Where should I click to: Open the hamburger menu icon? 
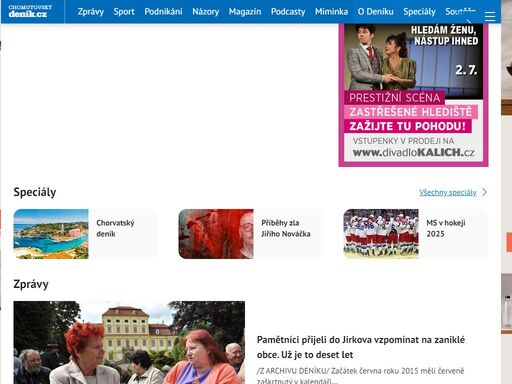point(490,16)
